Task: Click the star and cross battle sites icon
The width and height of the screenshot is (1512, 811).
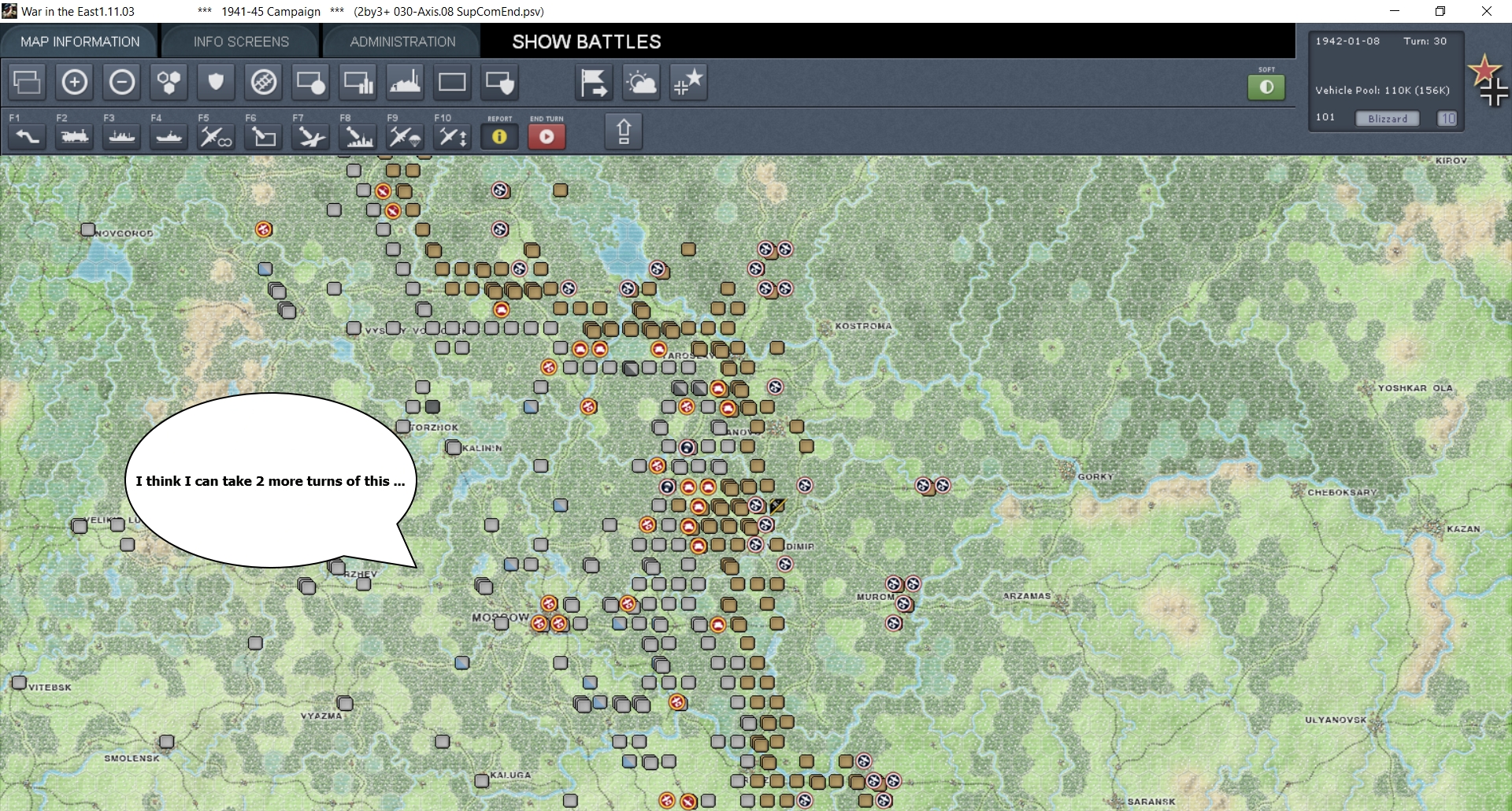Action: [x=689, y=82]
